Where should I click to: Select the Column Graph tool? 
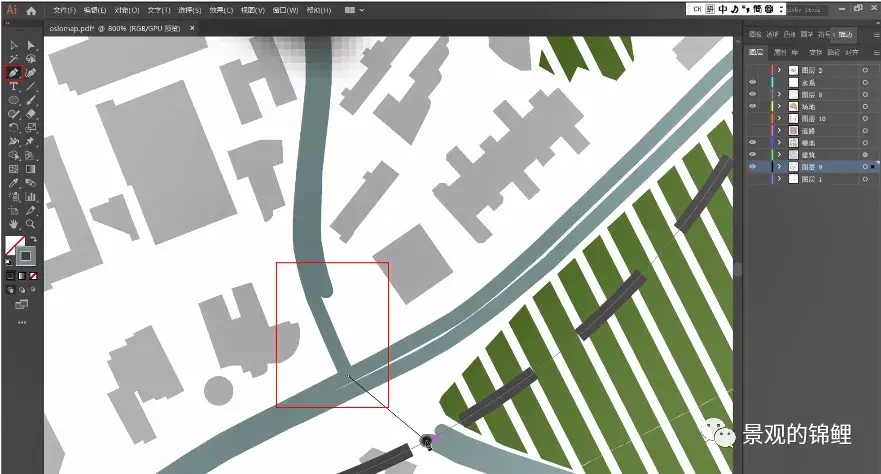31,197
